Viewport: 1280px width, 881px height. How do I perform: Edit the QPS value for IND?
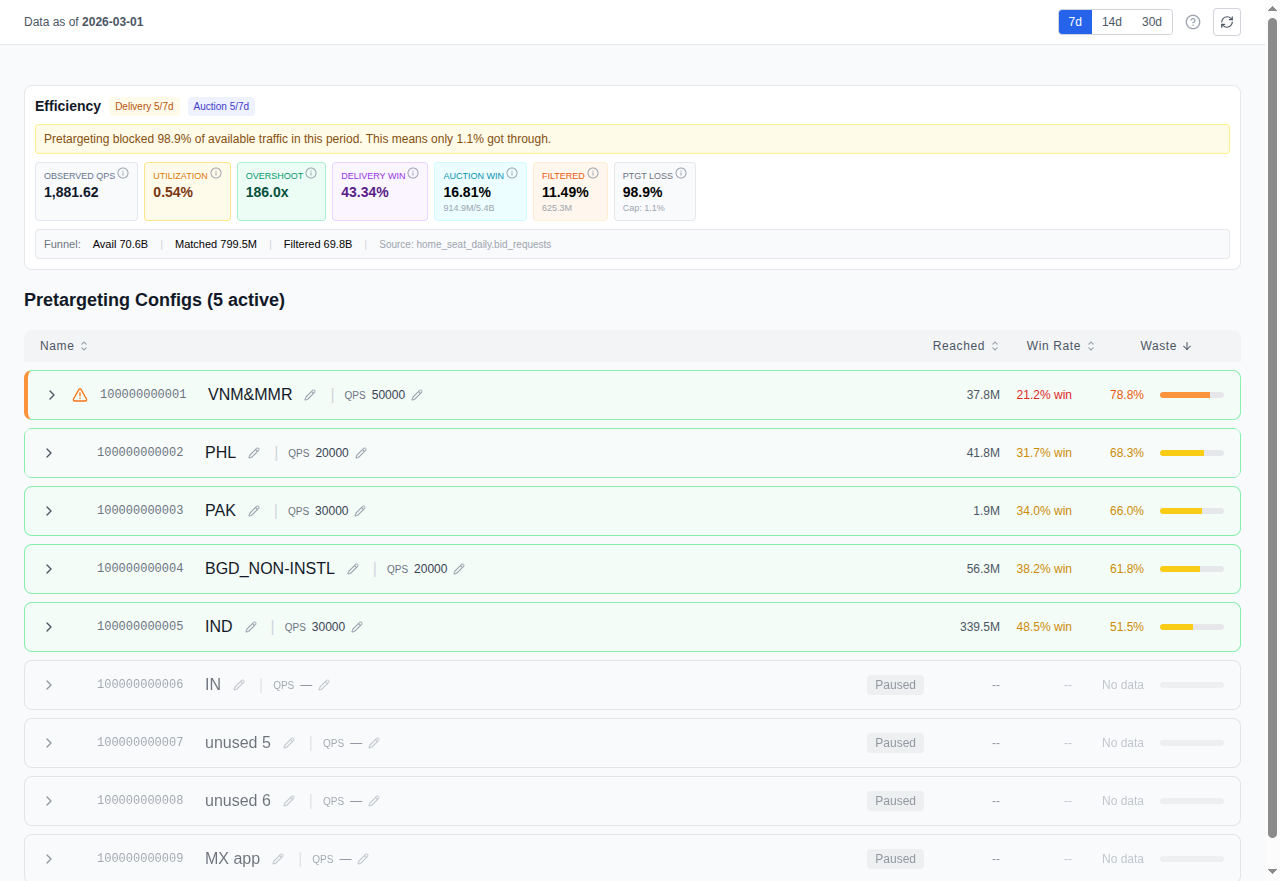[x=356, y=626]
